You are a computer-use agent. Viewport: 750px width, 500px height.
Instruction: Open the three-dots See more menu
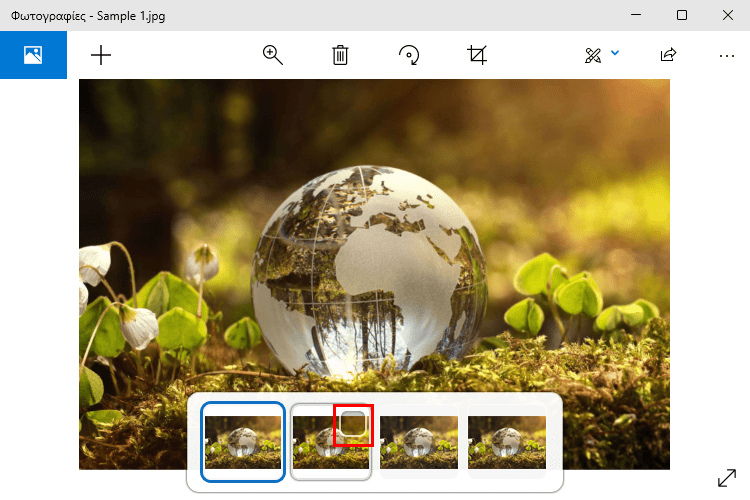click(727, 56)
